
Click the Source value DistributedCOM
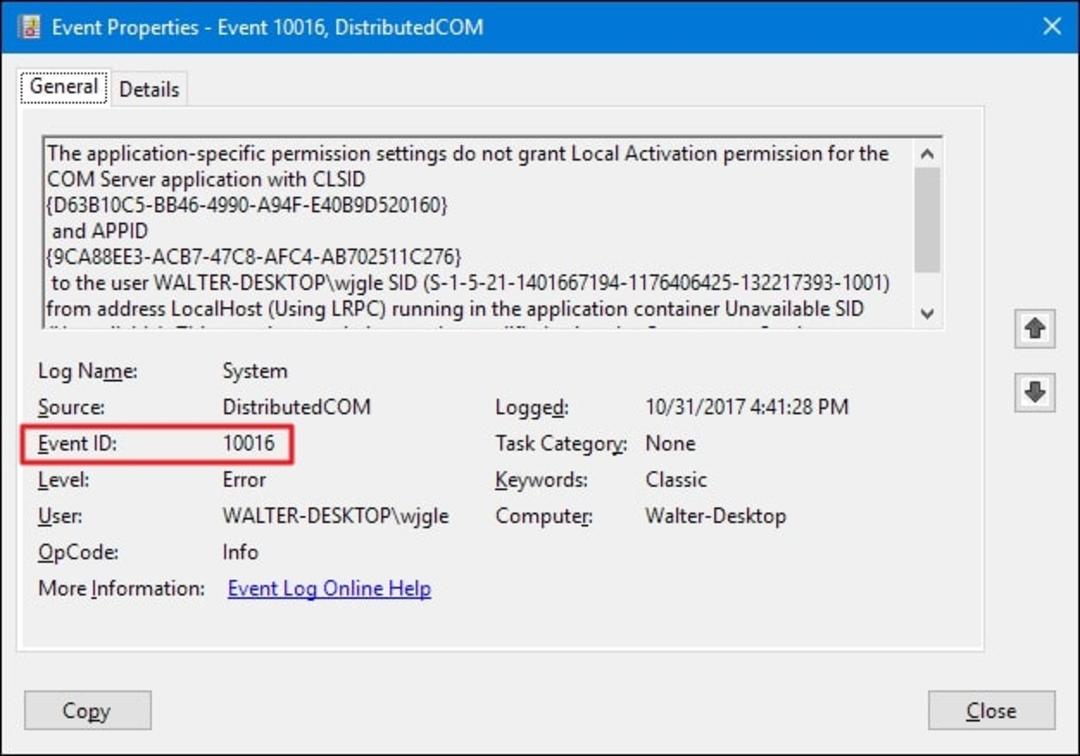click(x=296, y=407)
